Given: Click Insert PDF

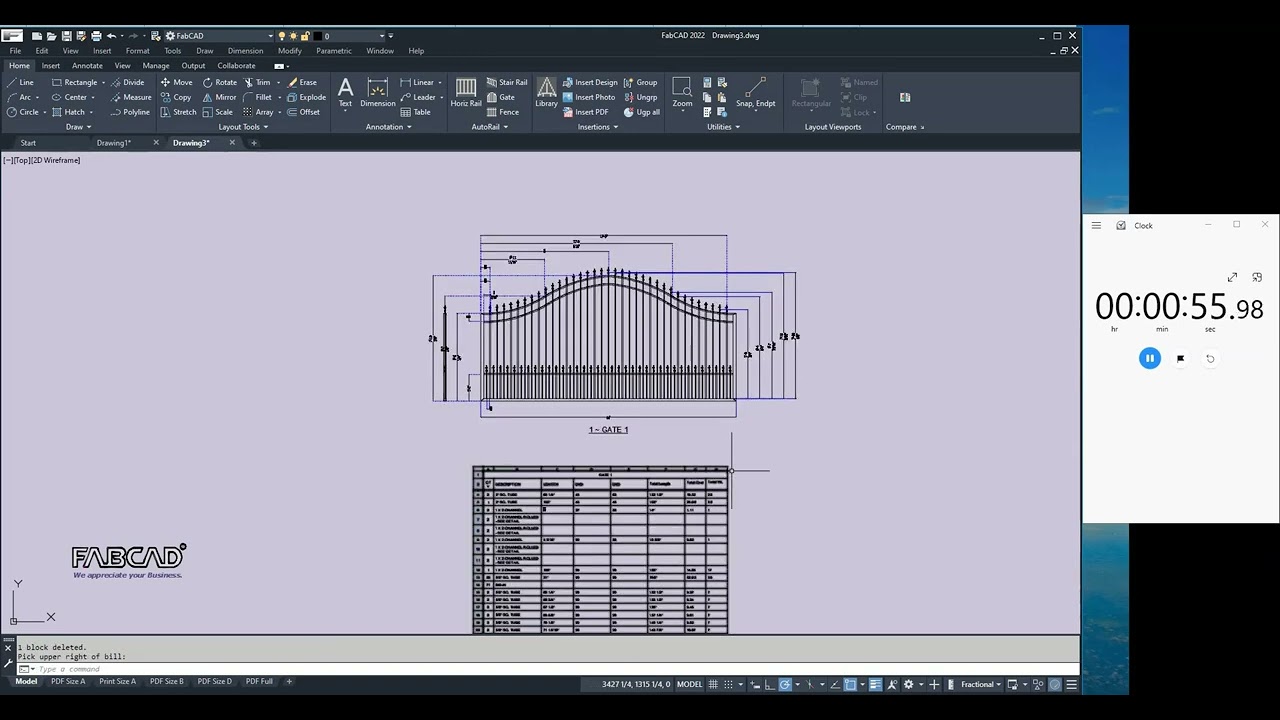Looking at the screenshot, I should pos(586,112).
